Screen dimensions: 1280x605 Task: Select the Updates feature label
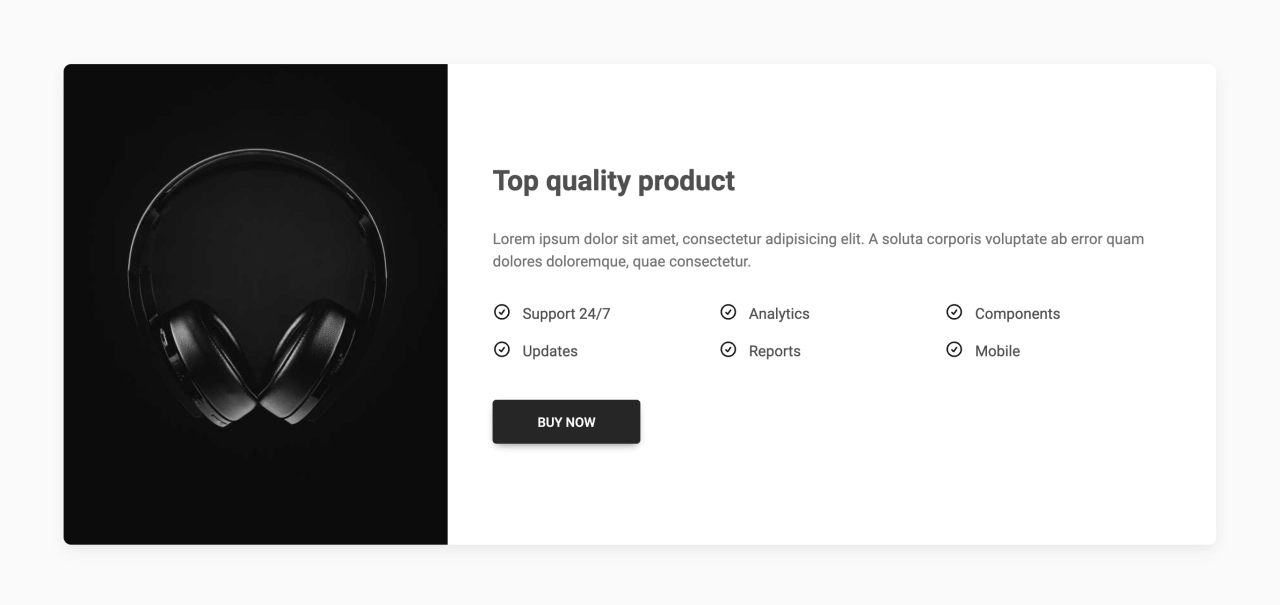(x=550, y=352)
